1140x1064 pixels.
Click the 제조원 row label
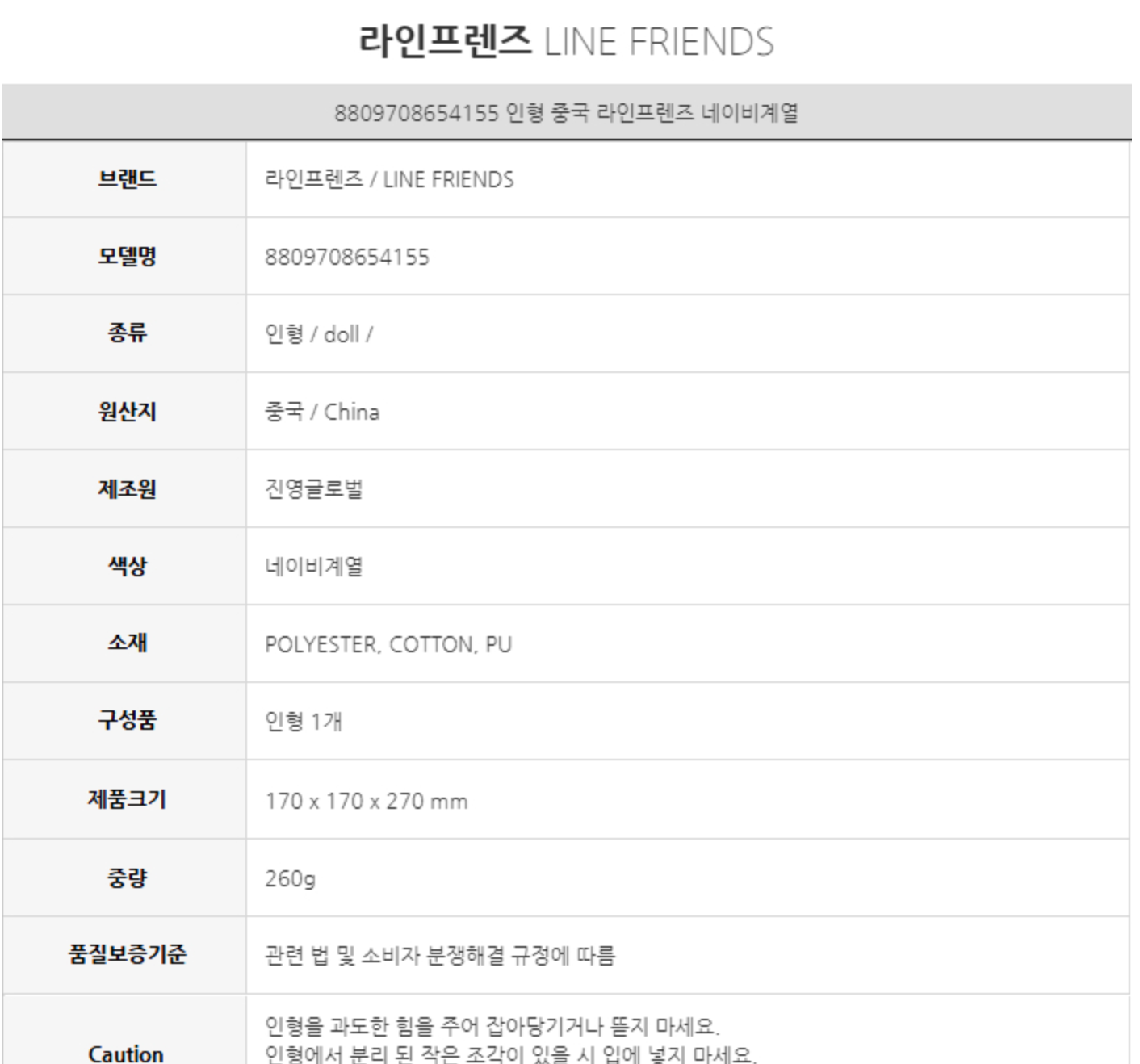click(127, 488)
